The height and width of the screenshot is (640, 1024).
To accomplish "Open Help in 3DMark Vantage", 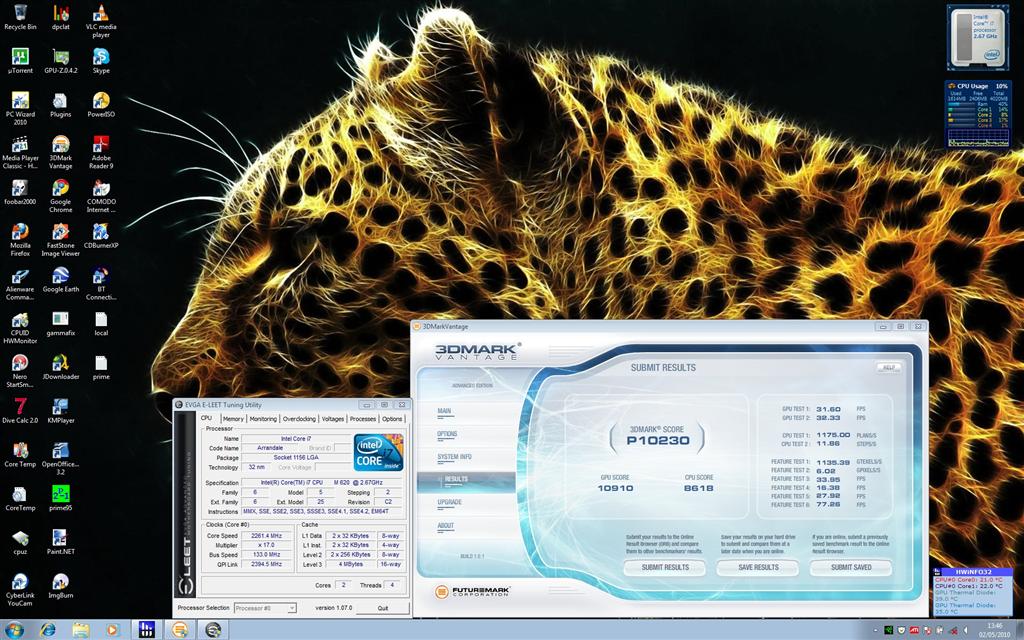I will point(889,368).
